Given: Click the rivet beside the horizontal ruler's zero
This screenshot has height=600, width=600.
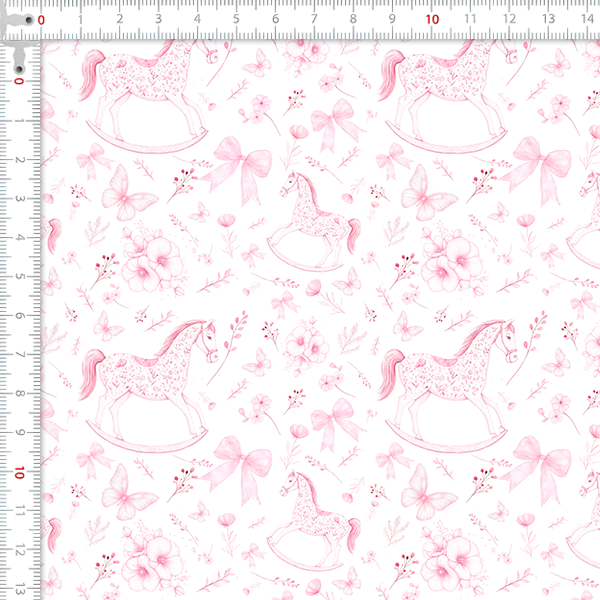Looking at the screenshot, I should (29, 20).
